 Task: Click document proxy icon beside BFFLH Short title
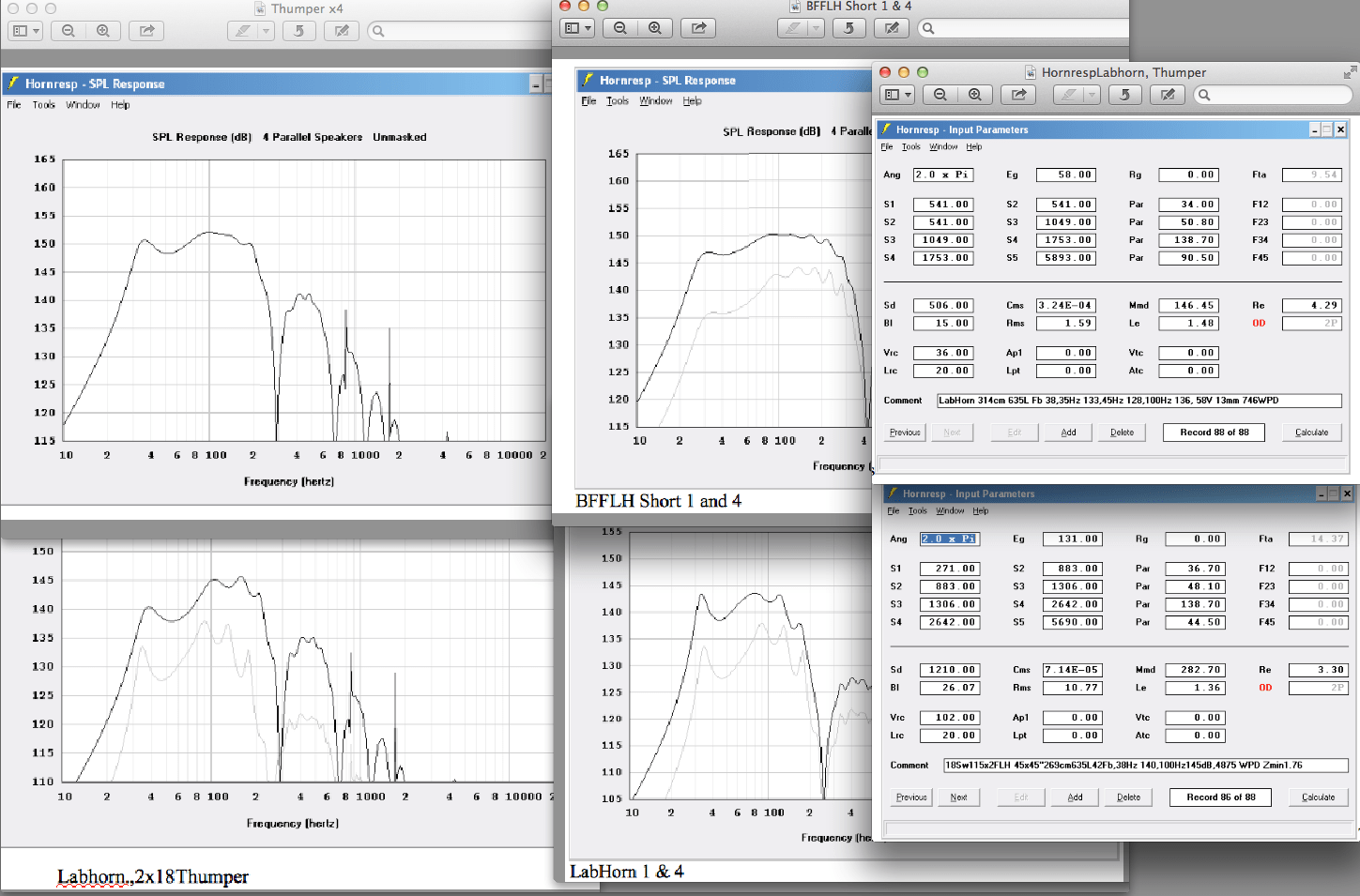point(795,6)
